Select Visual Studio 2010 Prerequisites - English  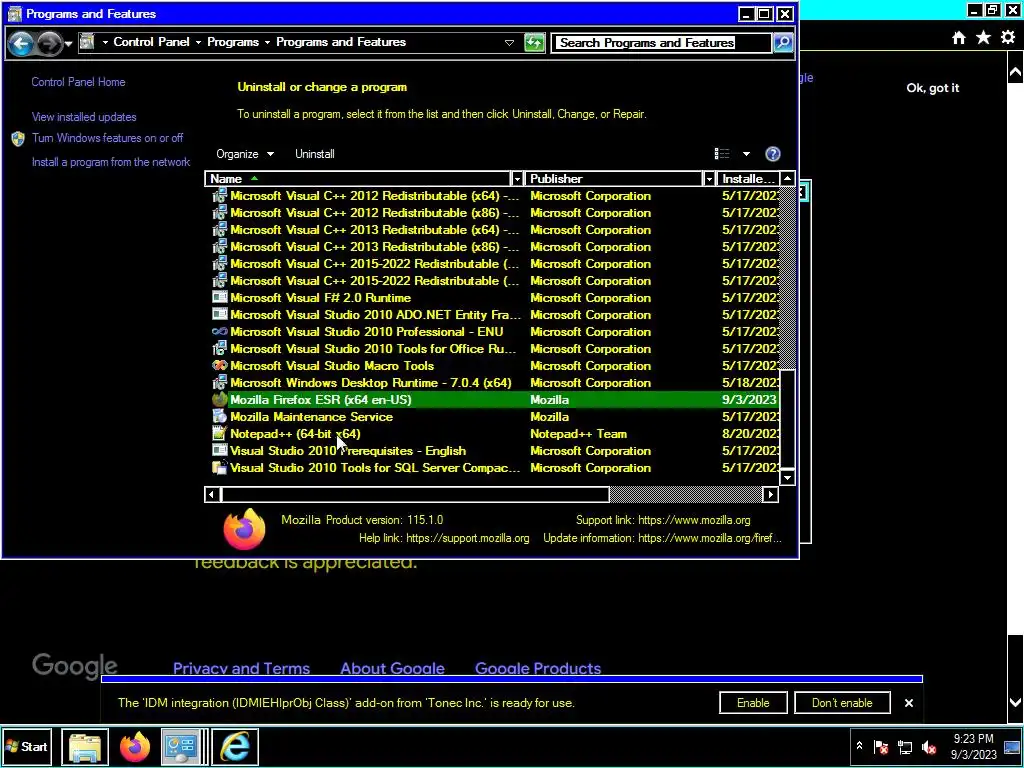point(495,451)
